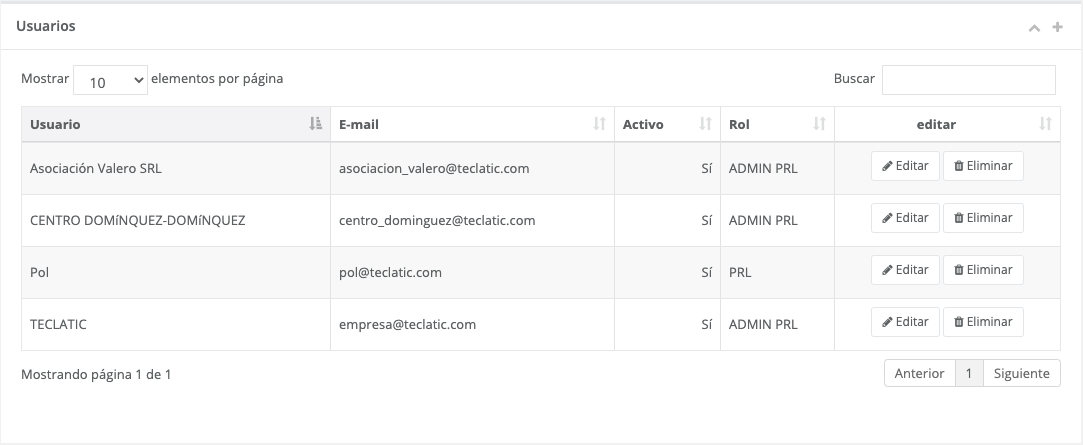
Task: Click inside the Buscar search field
Action: (968, 80)
